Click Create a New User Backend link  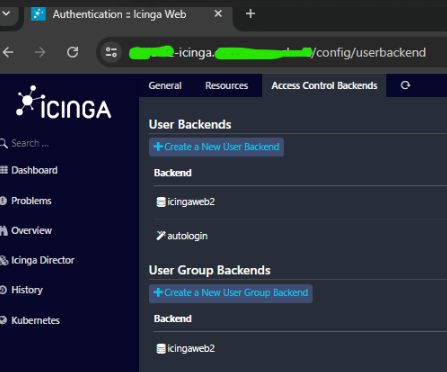click(x=216, y=147)
